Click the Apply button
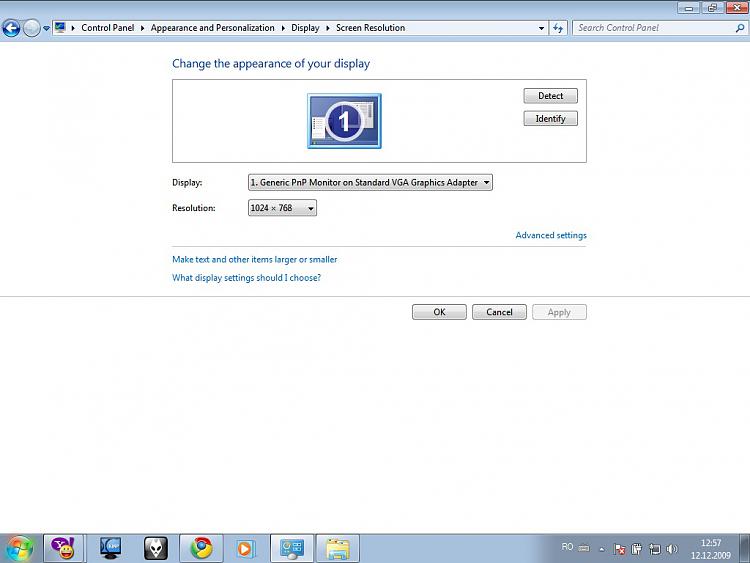Image resolution: width=750 pixels, height=563 pixels. [559, 312]
